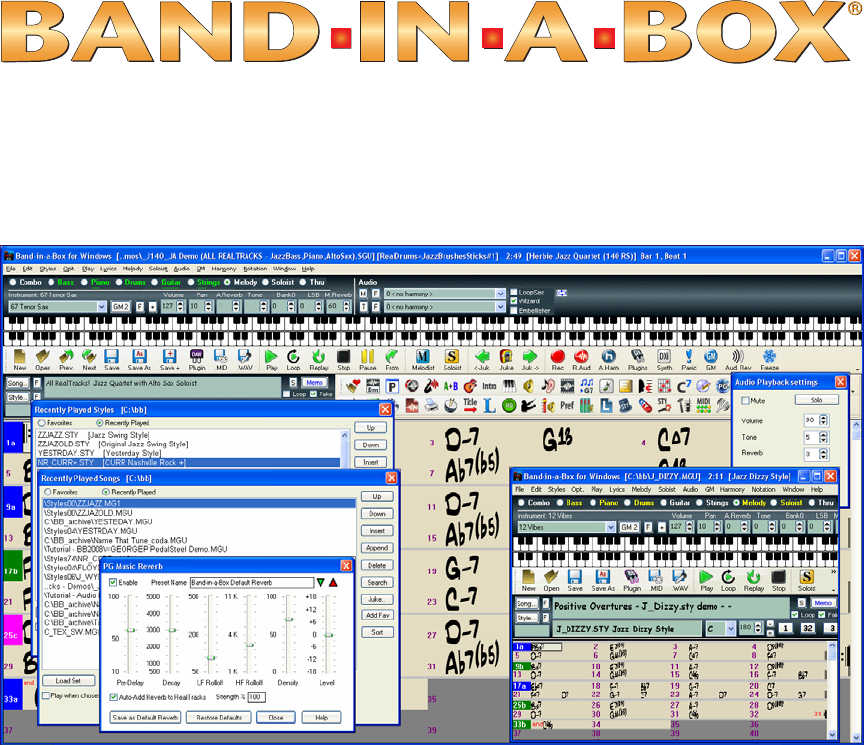Open 12 Vibes instrument dropdown in J_DIZZY window
This screenshot has height=745, width=864.
611,527
